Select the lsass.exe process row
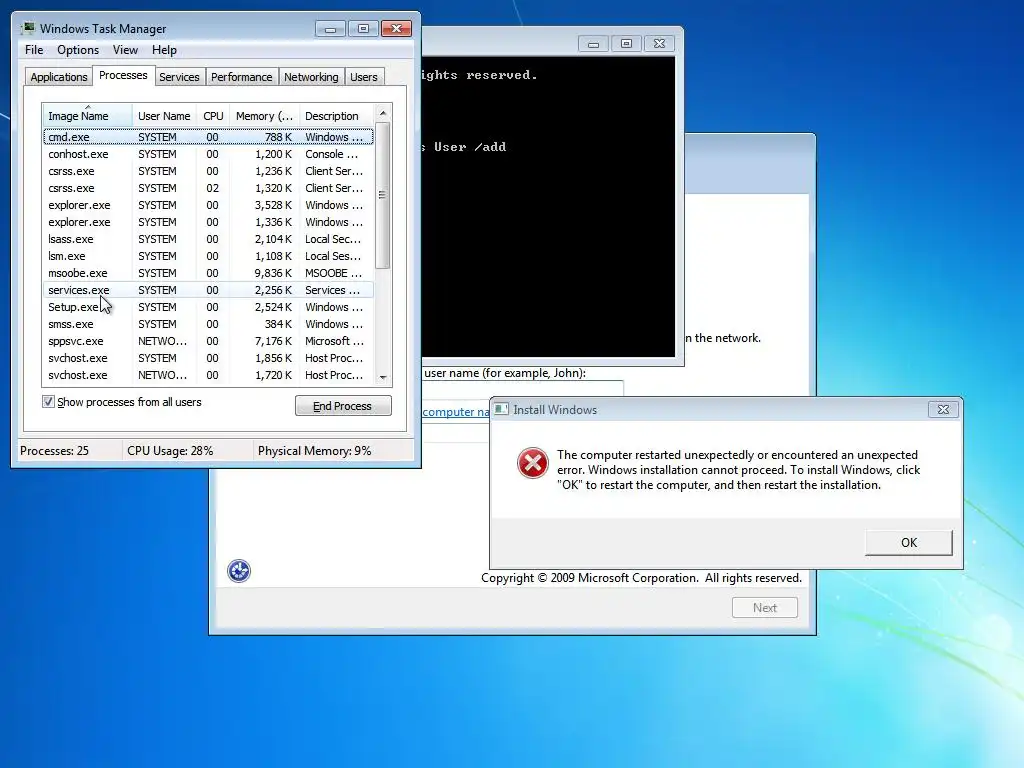 click(x=208, y=239)
